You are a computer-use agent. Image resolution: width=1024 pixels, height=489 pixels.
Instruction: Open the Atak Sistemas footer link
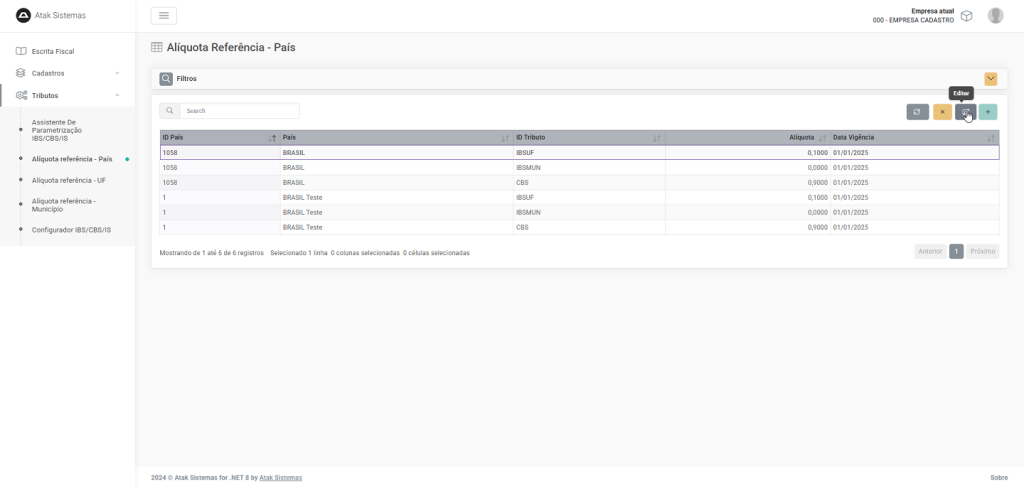pos(280,478)
